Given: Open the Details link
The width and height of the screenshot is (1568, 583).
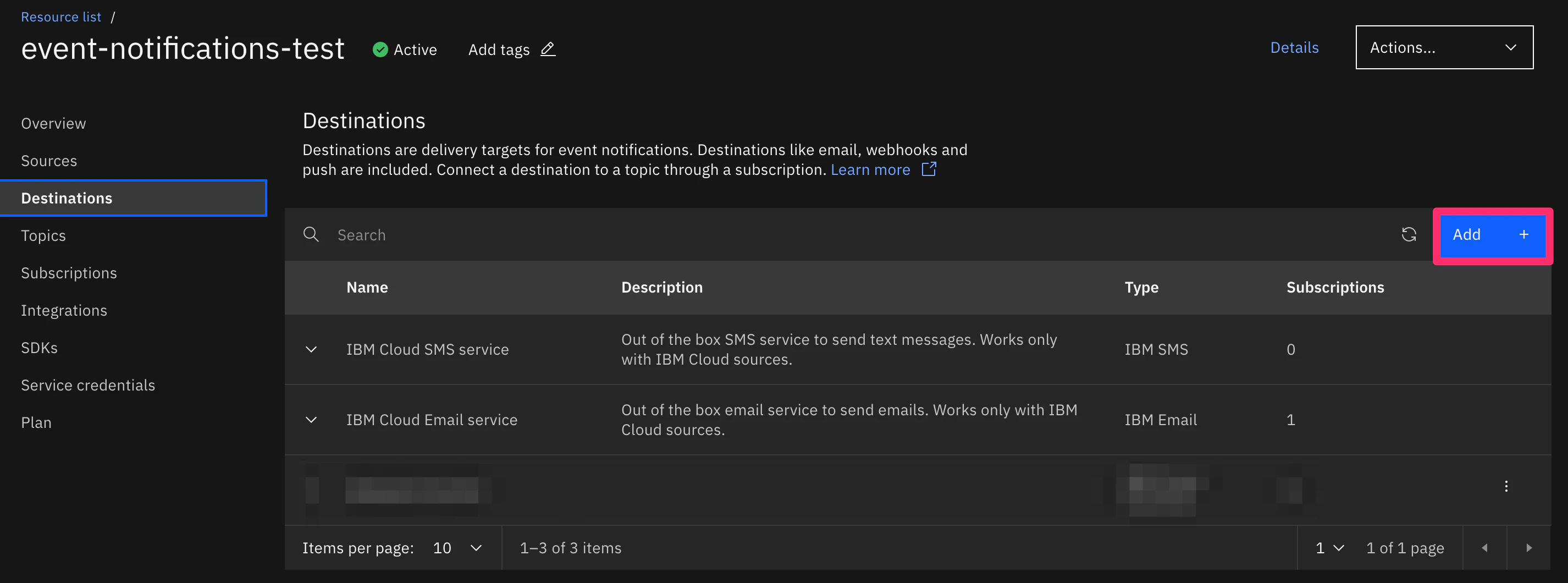Looking at the screenshot, I should click(1294, 47).
